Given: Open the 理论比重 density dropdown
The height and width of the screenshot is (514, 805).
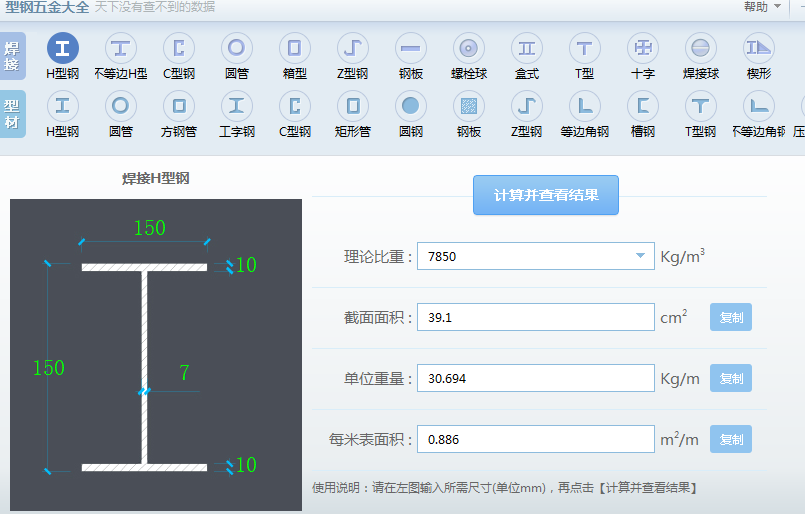Looking at the screenshot, I should (x=640, y=256).
